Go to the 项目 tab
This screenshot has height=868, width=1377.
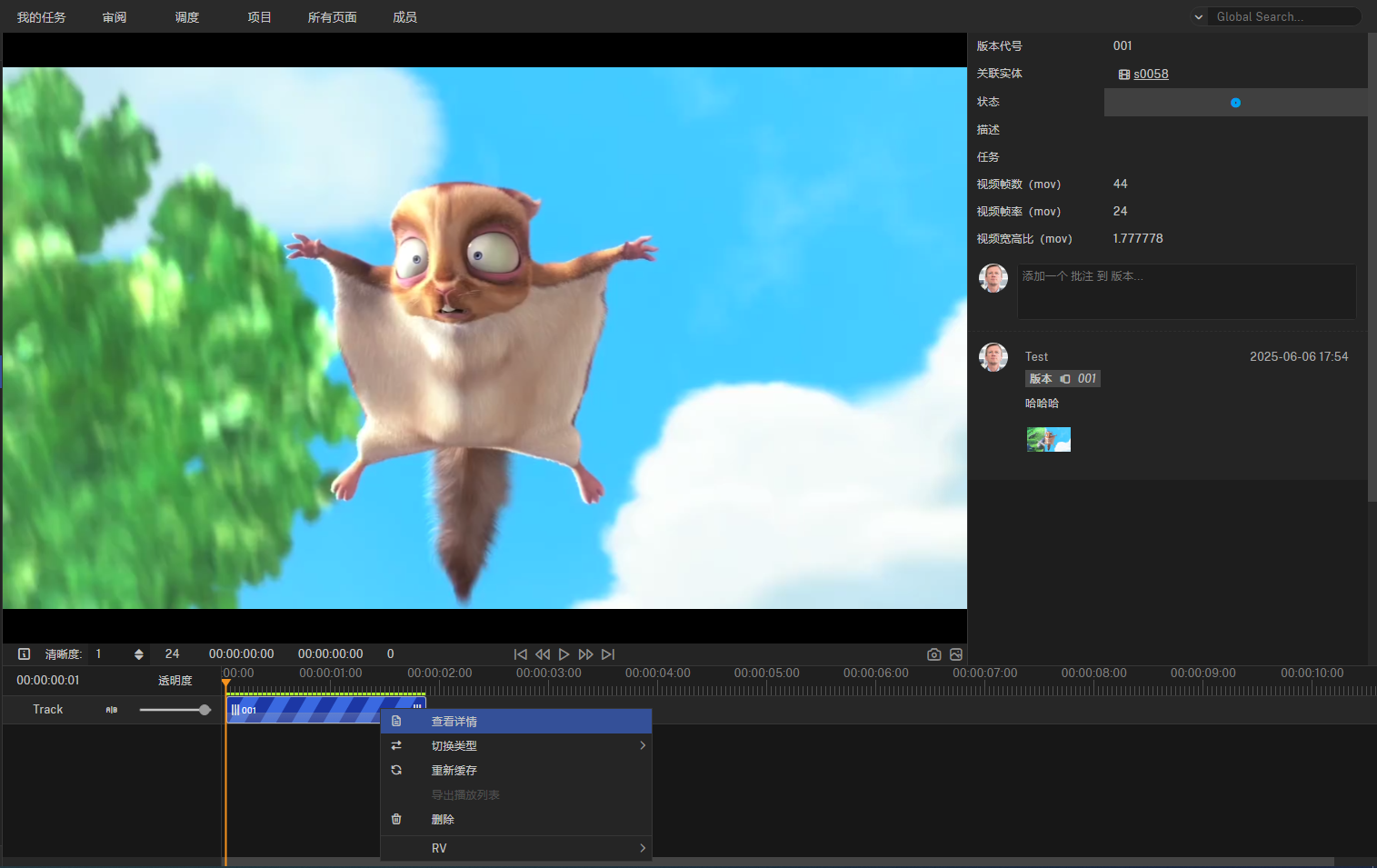click(x=260, y=17)
